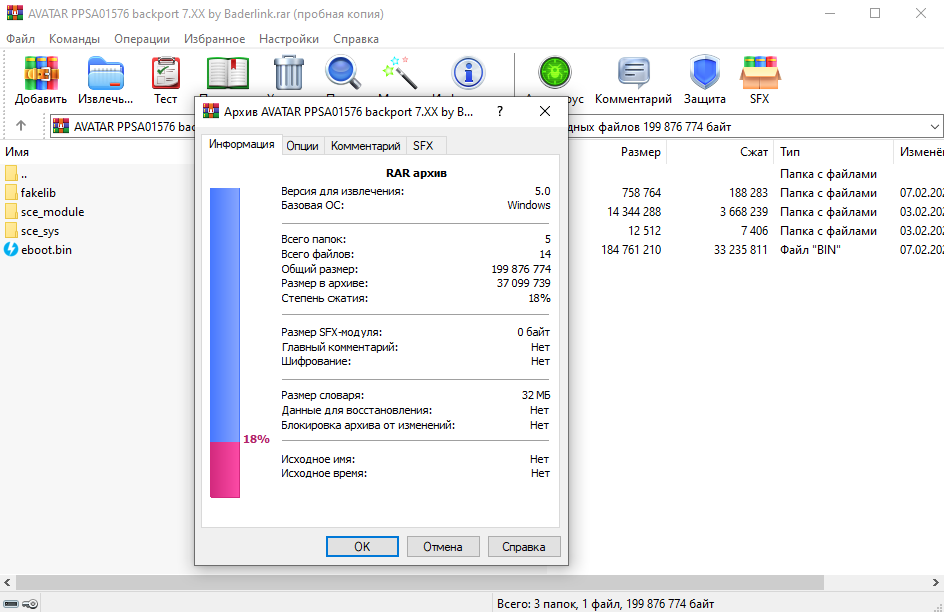This screenshot has width=944, height=612.
Task: Open the book-shaped View toolbar icon
Action: (x=228, y=73)
